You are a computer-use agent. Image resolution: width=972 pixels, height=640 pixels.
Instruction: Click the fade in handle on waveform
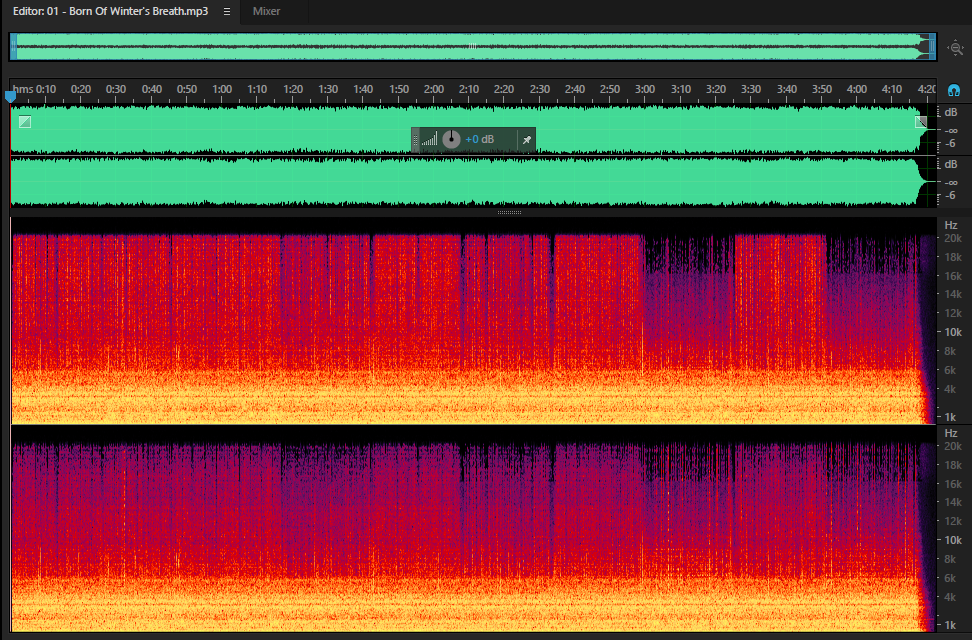25,122
